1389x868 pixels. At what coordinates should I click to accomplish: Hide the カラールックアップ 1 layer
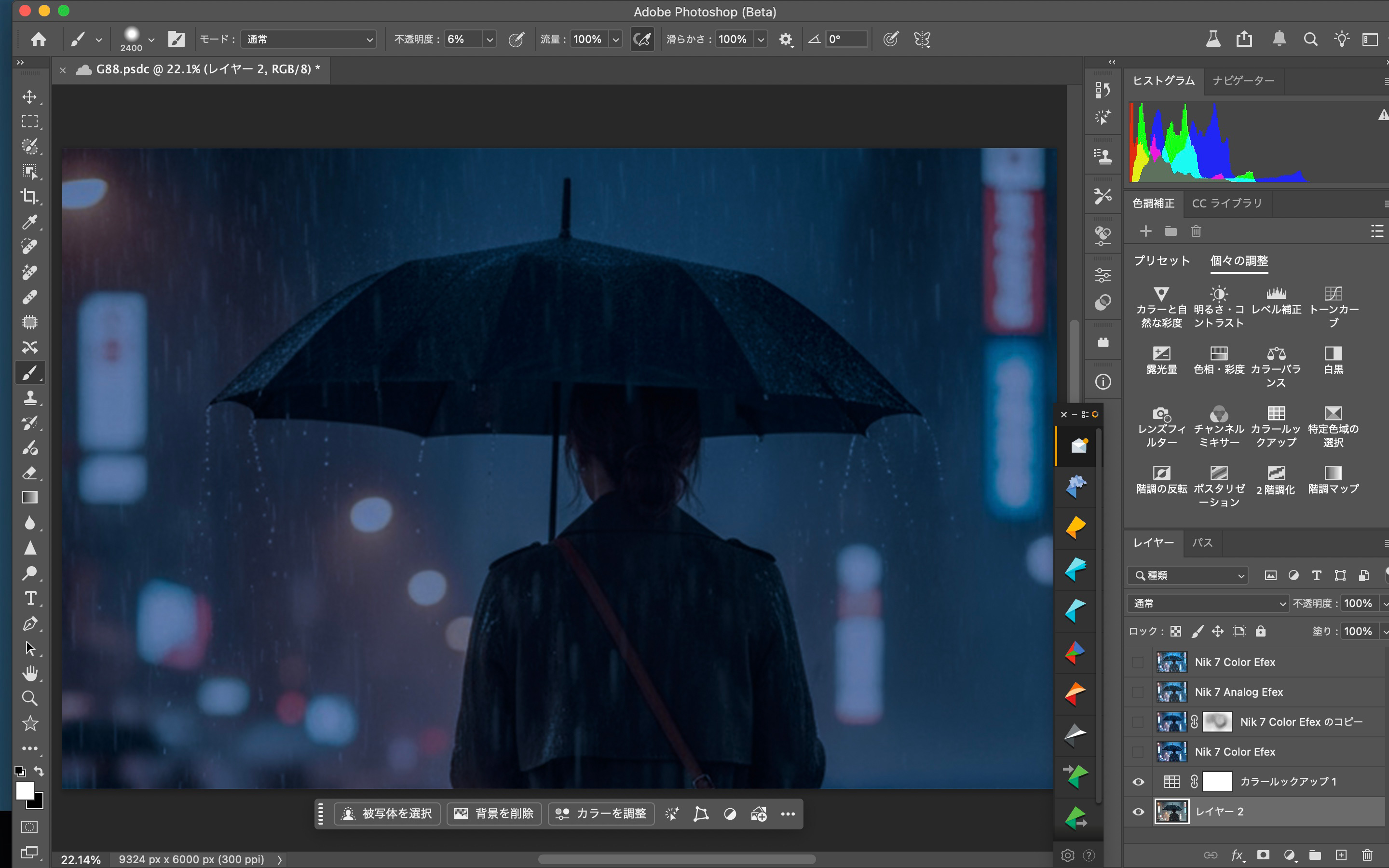pos(1138,782)
